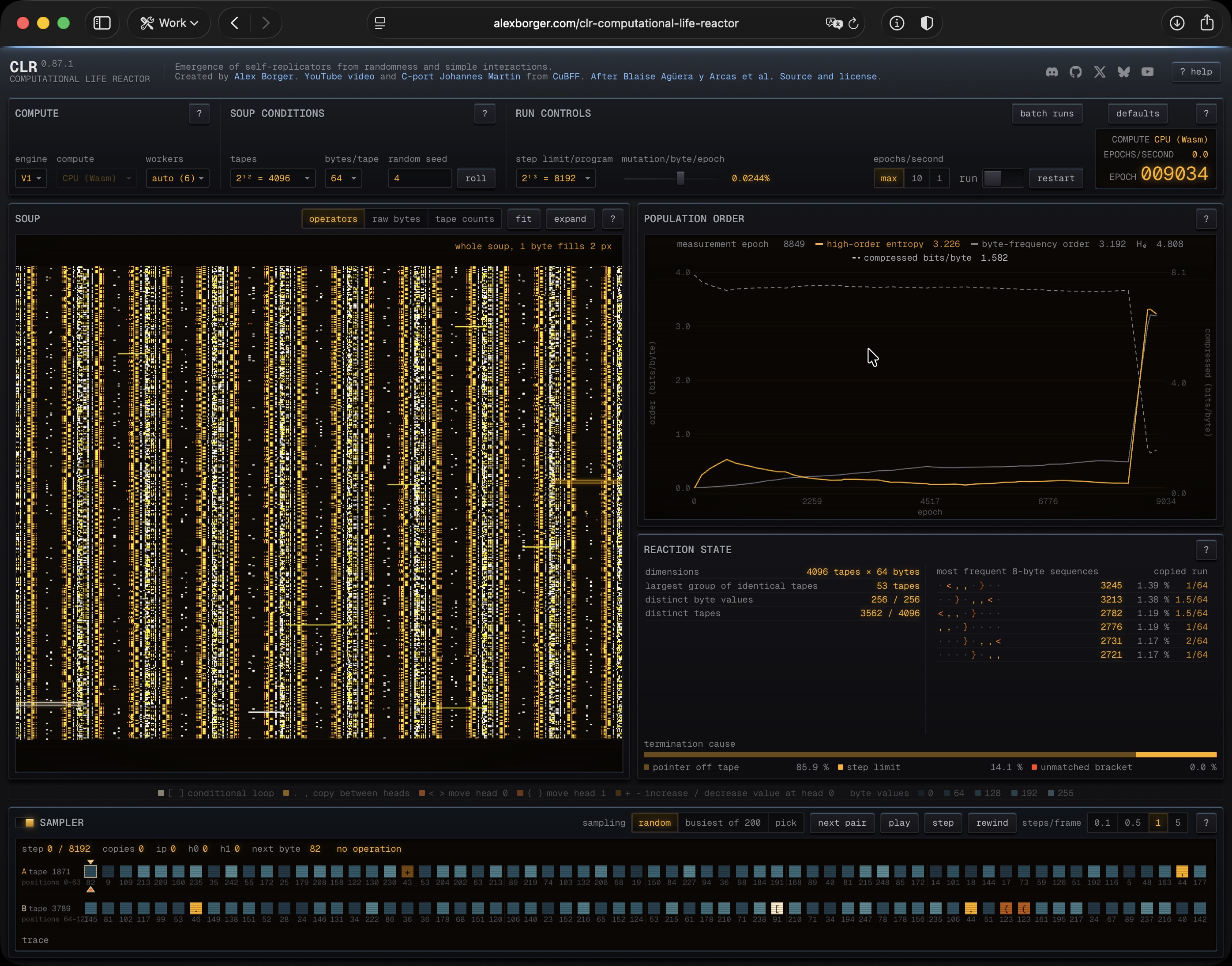Set steps/frame to 0.1
This screenshot has height=966, width=1232.
pos(1102,823)
